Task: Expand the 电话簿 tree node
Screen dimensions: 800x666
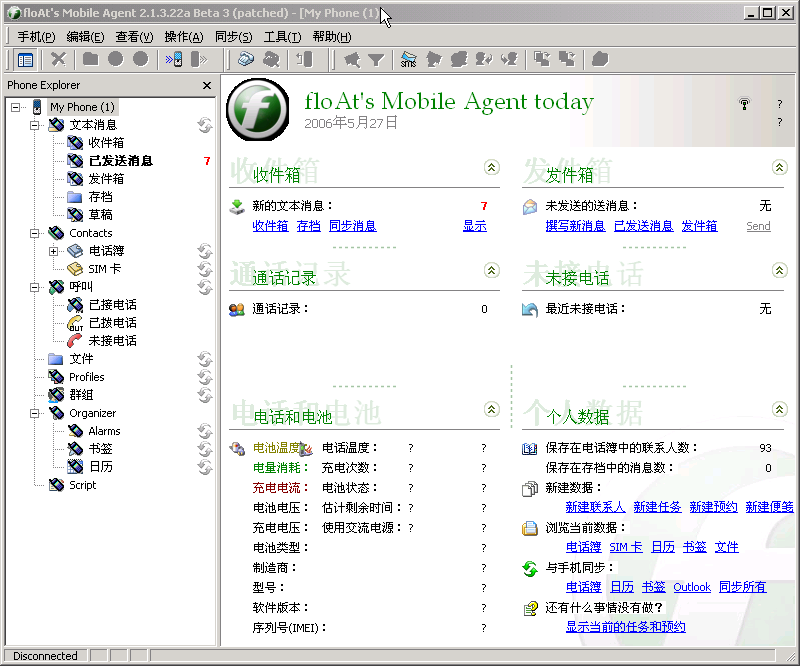Action: pos(54,251)
